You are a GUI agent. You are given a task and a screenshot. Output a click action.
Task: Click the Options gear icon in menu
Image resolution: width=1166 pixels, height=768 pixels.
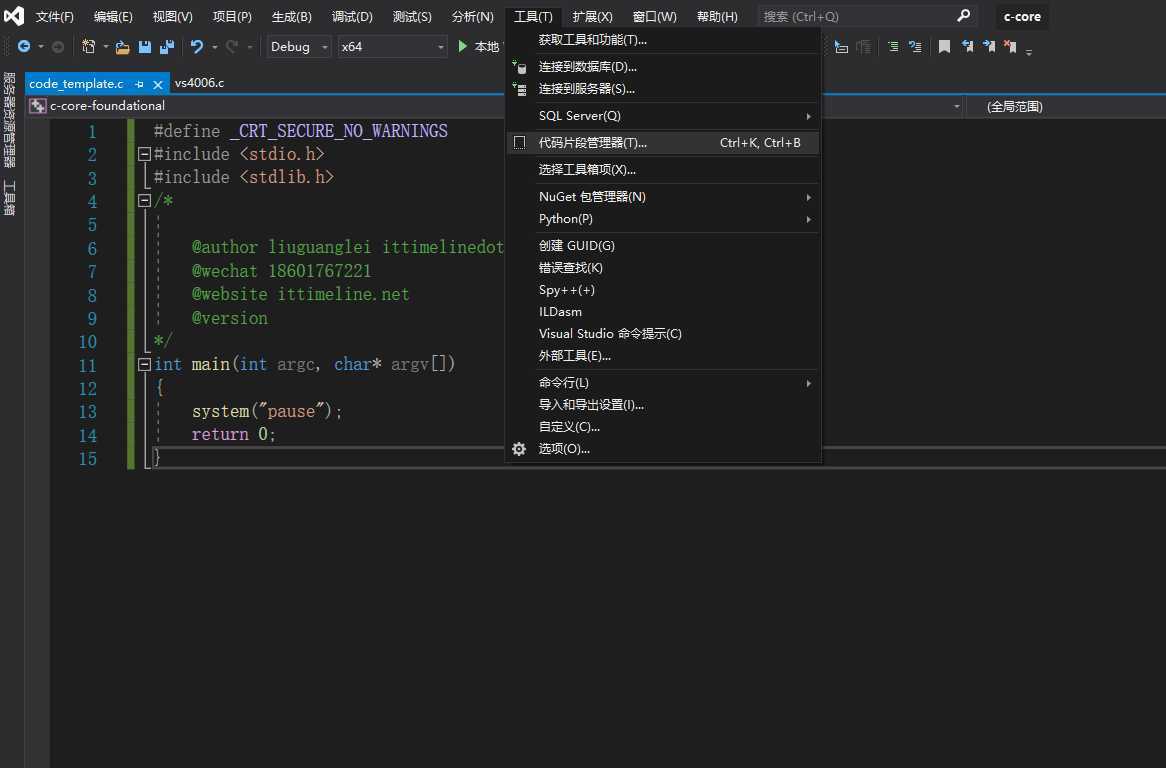519,449
